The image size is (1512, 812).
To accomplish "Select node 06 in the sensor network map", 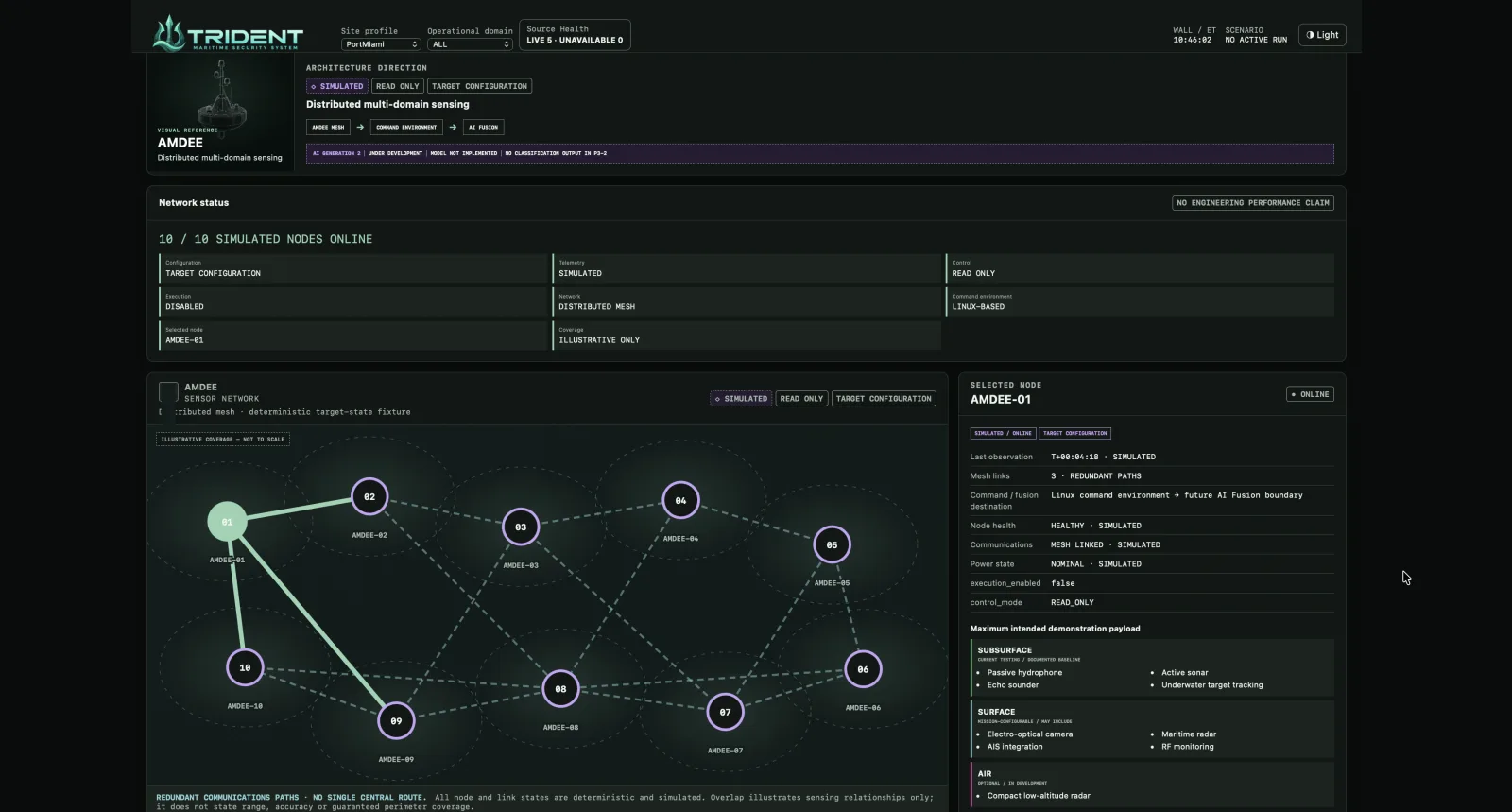I will tap(863, 669).
